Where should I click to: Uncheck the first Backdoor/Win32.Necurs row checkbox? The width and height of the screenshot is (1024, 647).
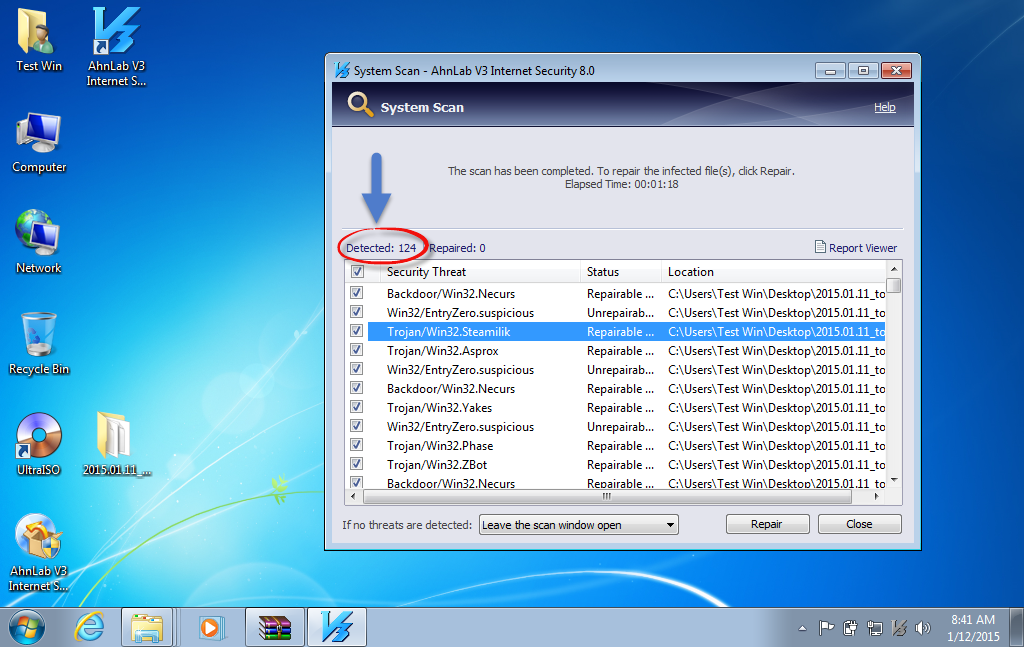point(357,292)
